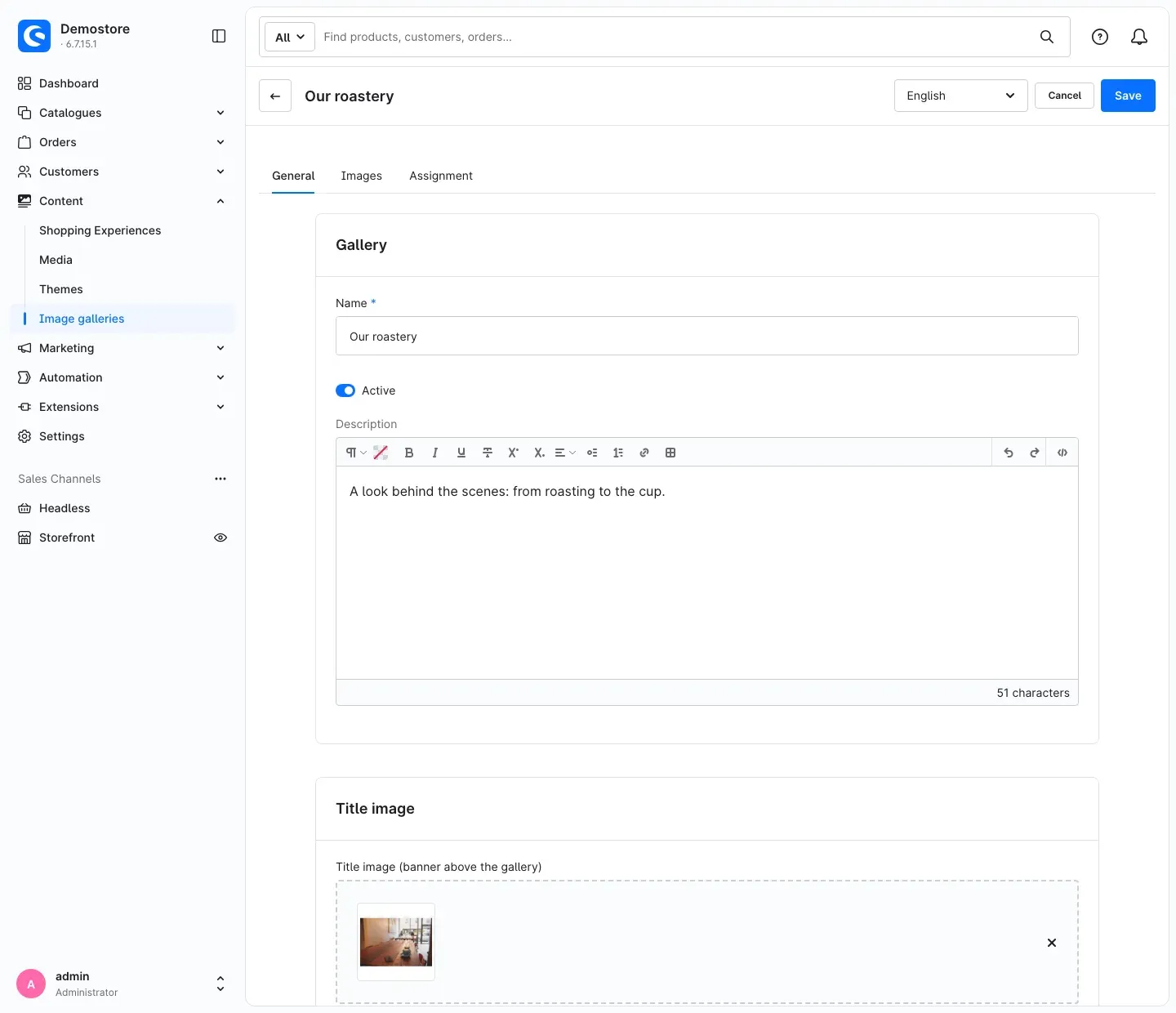Viewport: 1176px width, 1013px height.
Task: Underline the selected description text
Action: tap(461, 453)
